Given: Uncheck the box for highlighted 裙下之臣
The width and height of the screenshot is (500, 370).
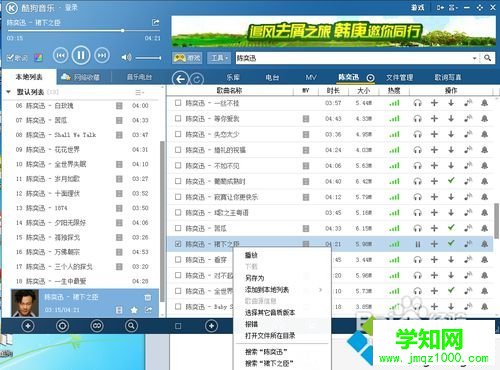Looking at the screenshot, I should [178, 244].
